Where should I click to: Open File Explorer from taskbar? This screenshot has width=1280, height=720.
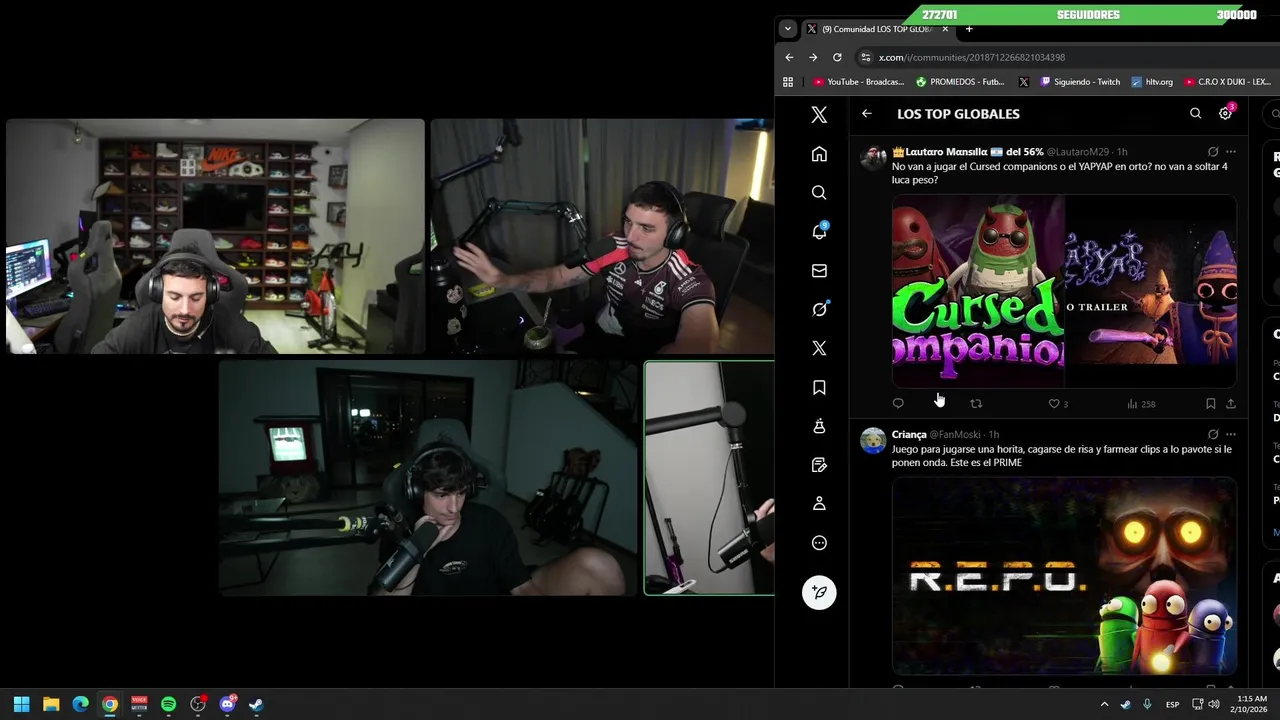point(51,704)
